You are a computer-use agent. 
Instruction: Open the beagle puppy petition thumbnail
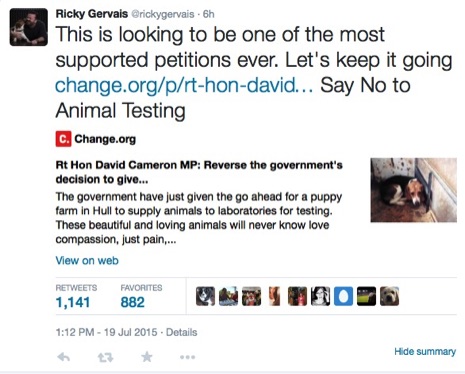pos(414,190)
